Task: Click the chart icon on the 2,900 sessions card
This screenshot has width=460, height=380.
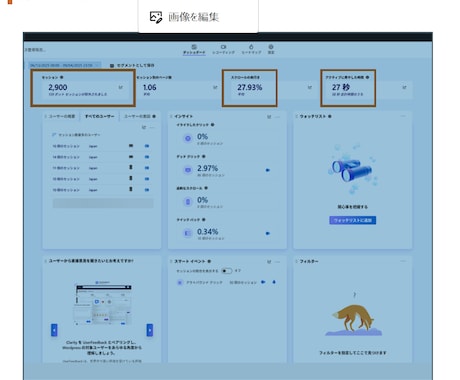Action: (121, 87)
